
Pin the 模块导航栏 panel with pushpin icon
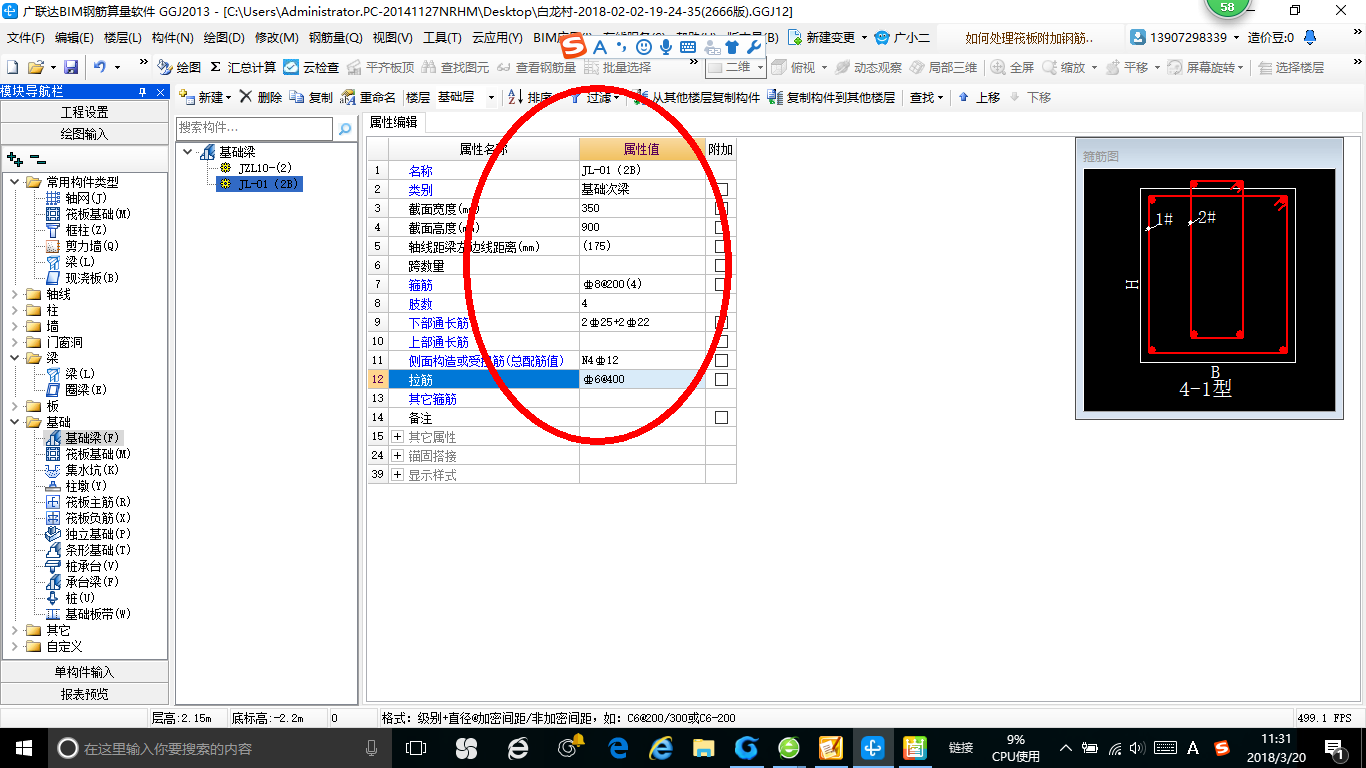[143, 91]
